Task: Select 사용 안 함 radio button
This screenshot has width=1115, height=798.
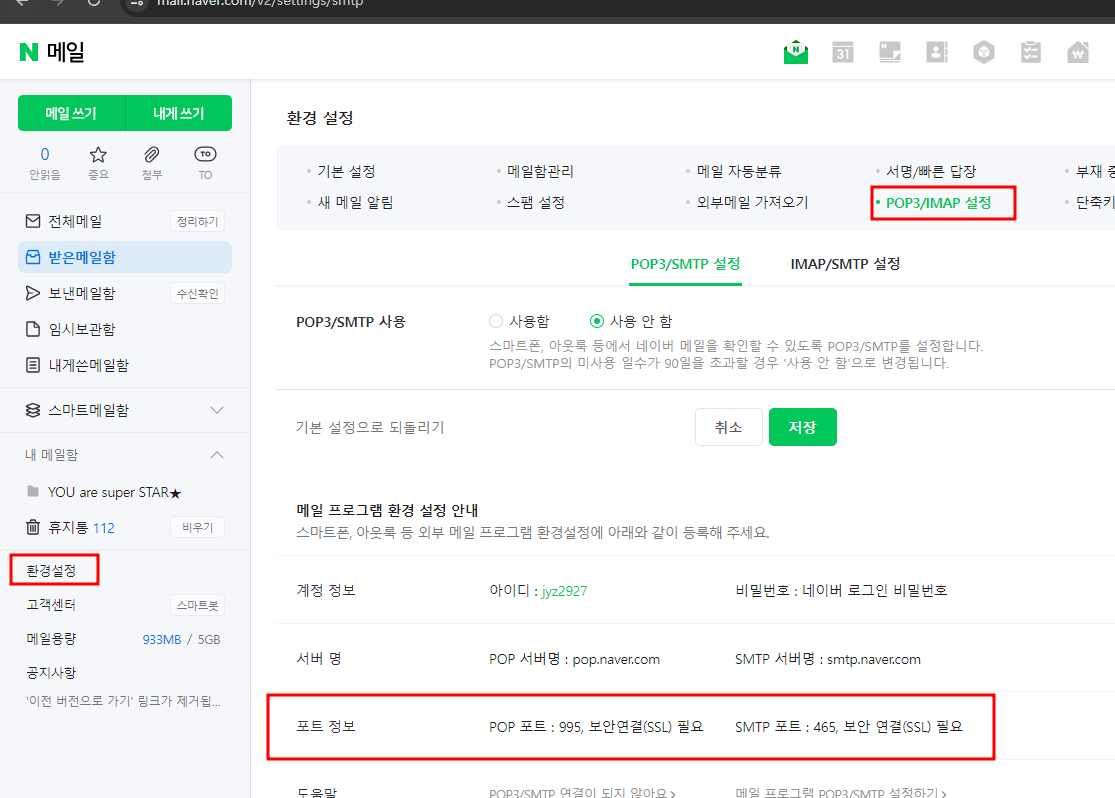Action: point(597,321)
